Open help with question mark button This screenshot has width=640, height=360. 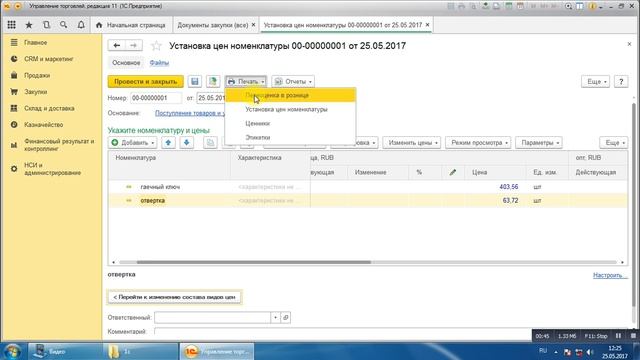coord(621,82)
